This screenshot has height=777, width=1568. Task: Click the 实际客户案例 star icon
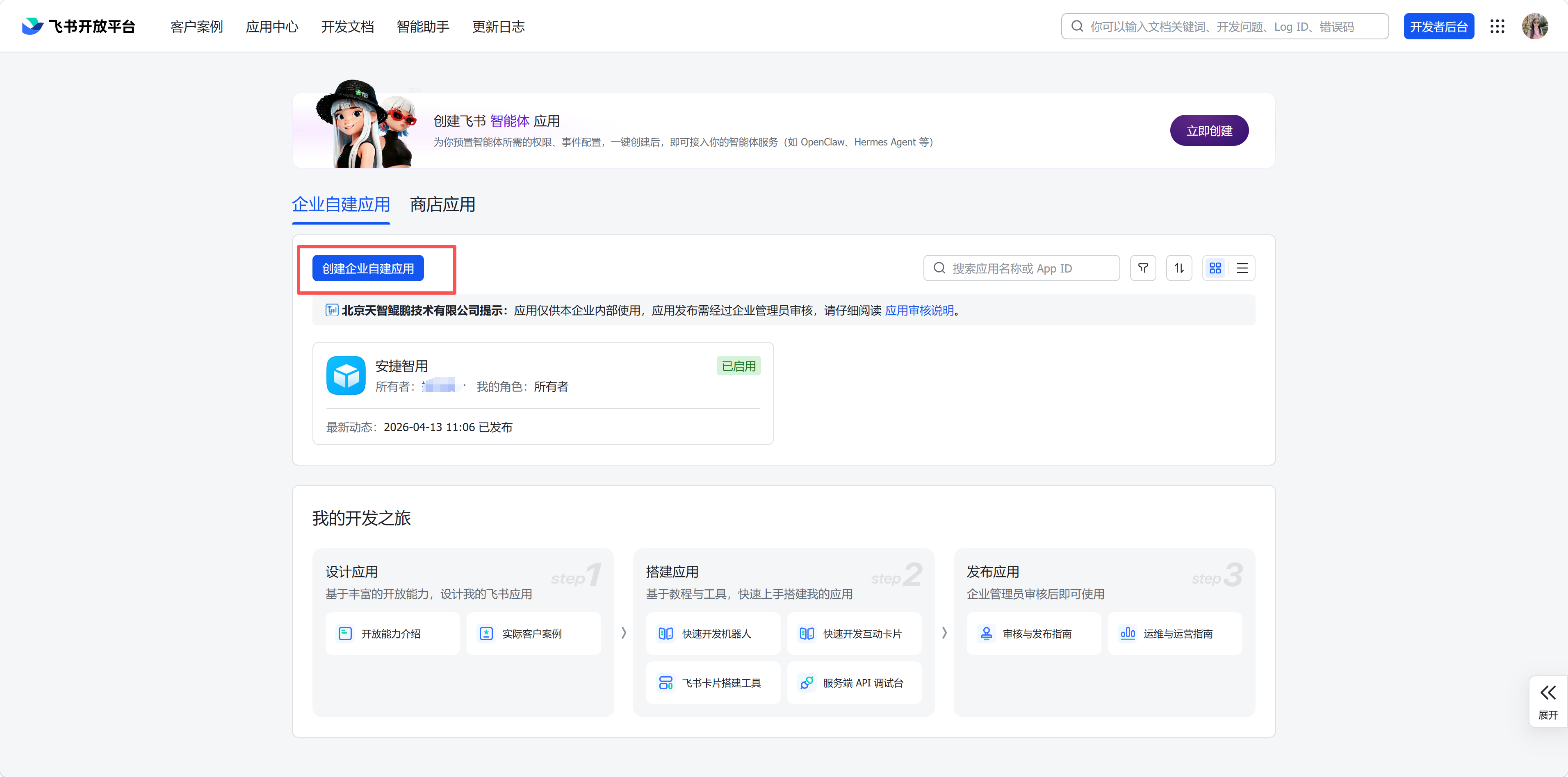point(486,634)
